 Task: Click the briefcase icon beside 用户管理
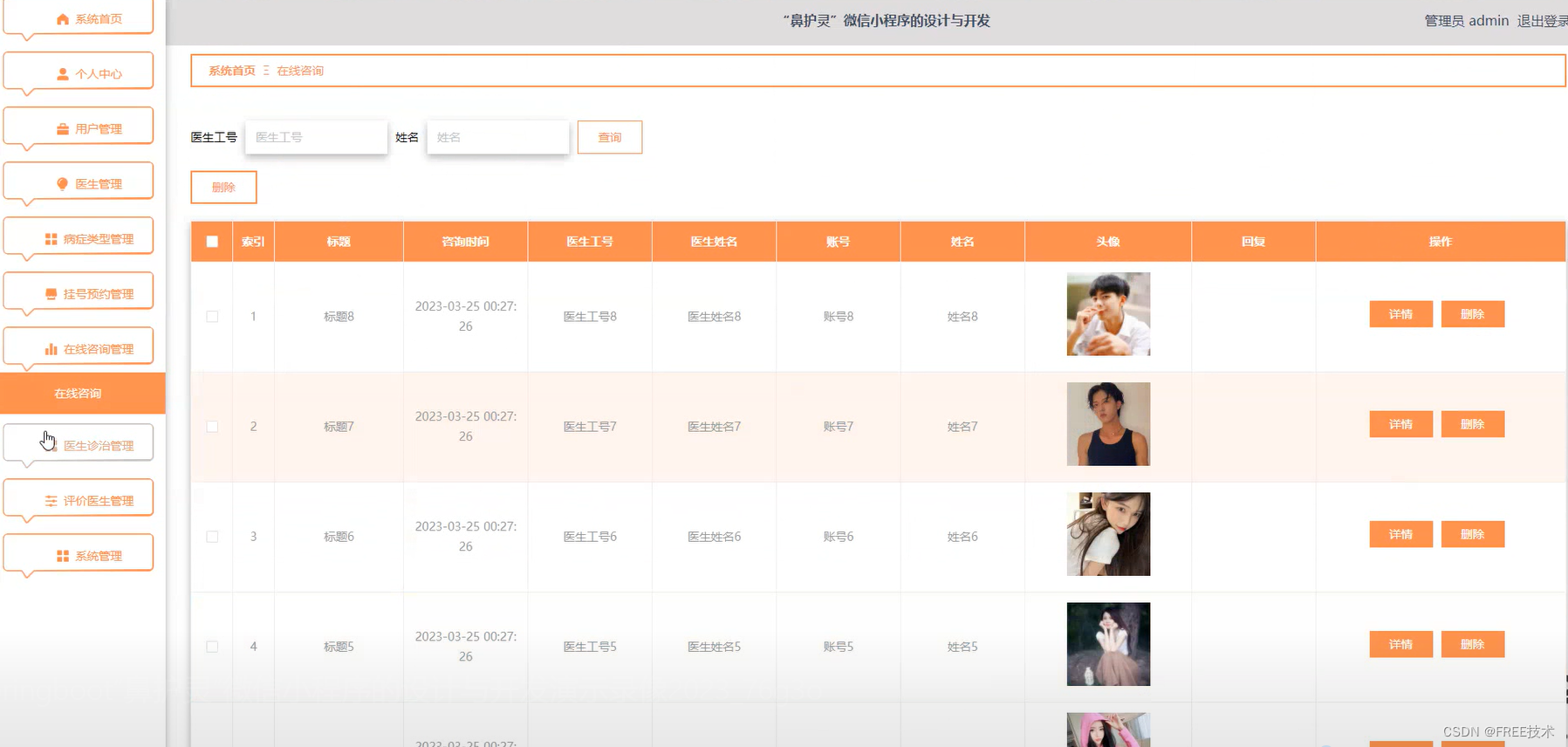[63, 129]
